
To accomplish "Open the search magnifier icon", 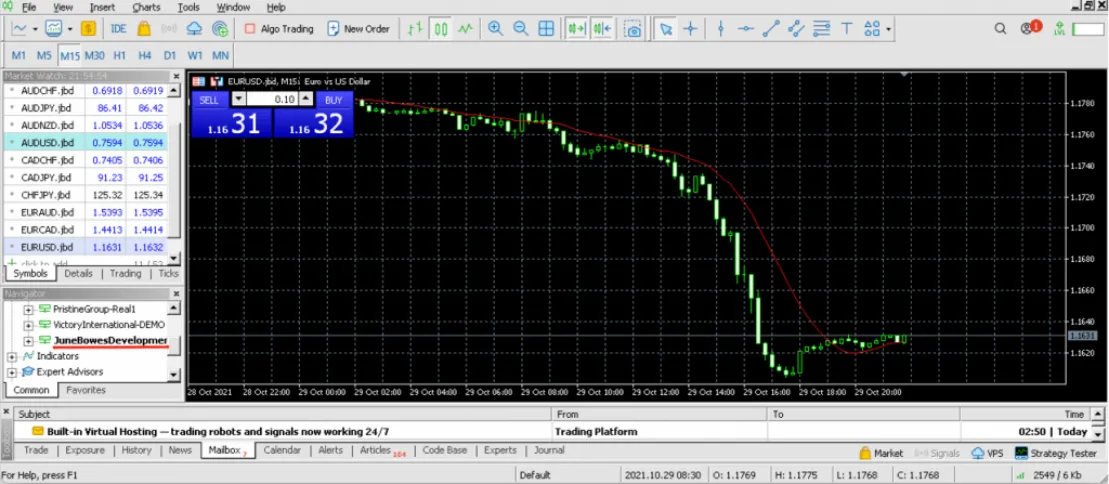I will coord(1000,29).
